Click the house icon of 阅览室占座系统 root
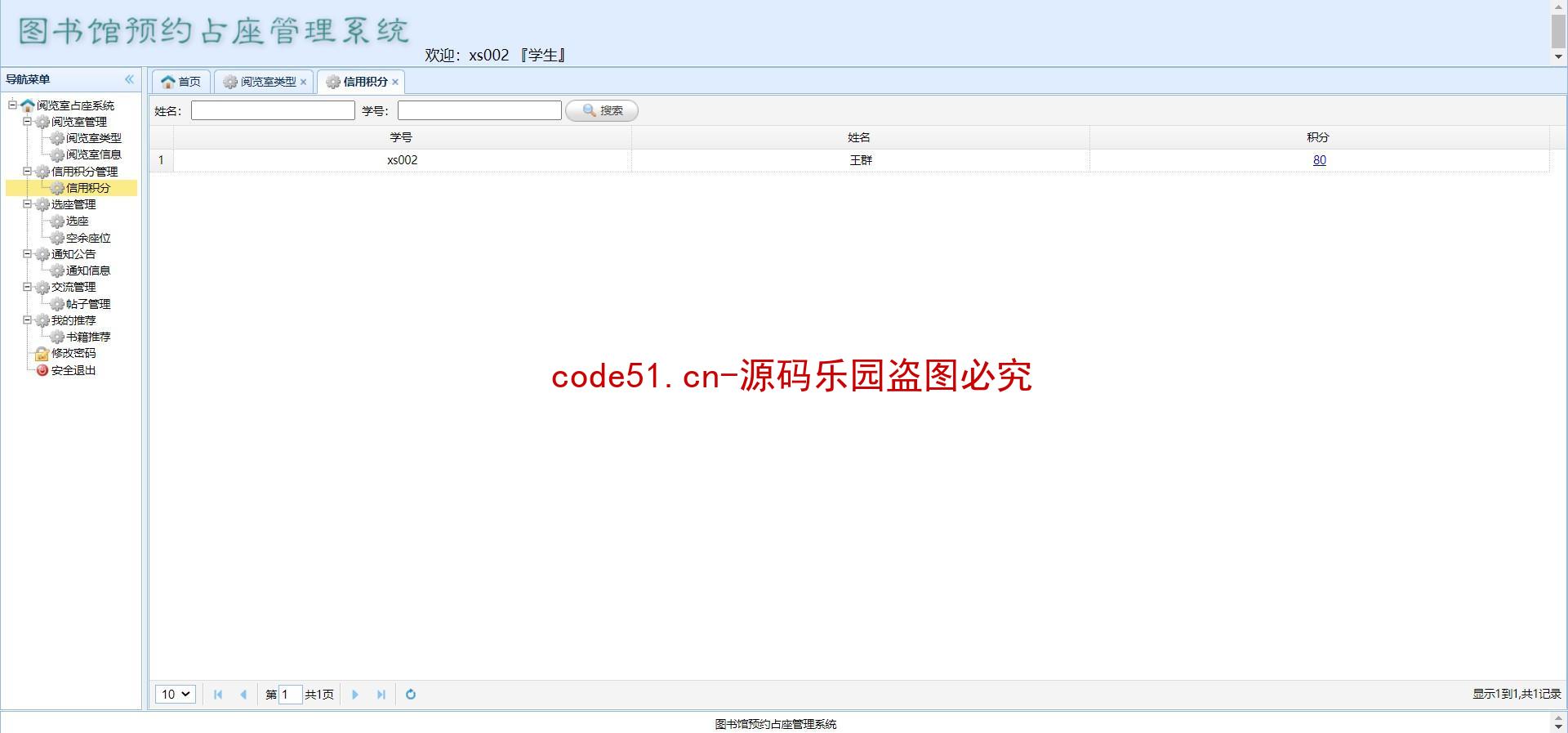Viewport: 1568px width, 733px height. click(x=28, y=105)
